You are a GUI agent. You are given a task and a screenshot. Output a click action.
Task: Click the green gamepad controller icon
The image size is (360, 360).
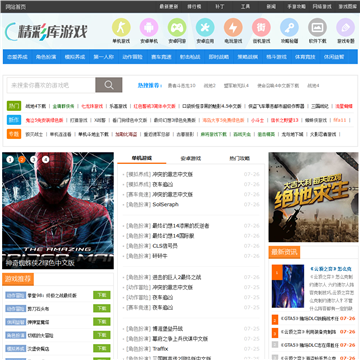[177, 27]
